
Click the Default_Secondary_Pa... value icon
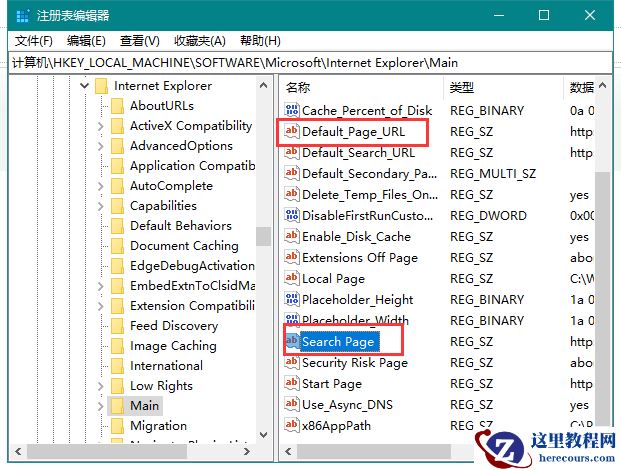coord(291,173)
